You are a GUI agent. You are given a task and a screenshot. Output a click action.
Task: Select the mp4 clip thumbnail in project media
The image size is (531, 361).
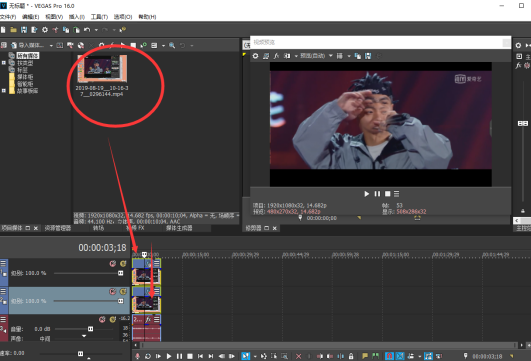click(102, 69)
